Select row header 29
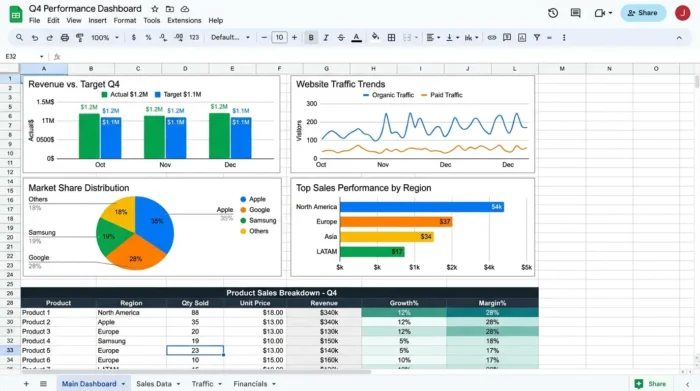Image resolution: width=700 pixels, height=391 pixels. point(10,312)
